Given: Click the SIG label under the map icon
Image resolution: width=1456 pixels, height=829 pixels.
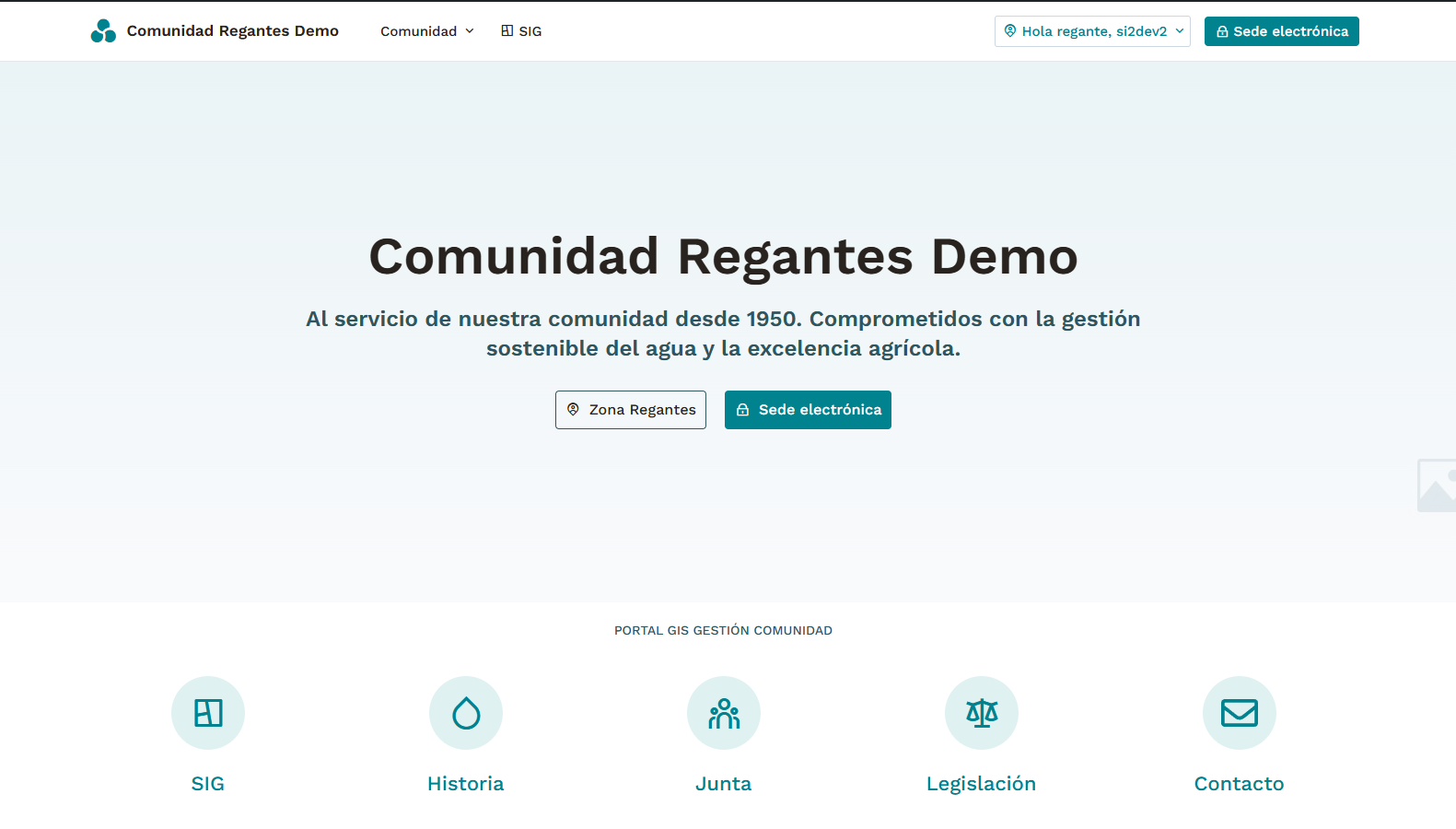Looking at the screenshot, I should 208,784.
